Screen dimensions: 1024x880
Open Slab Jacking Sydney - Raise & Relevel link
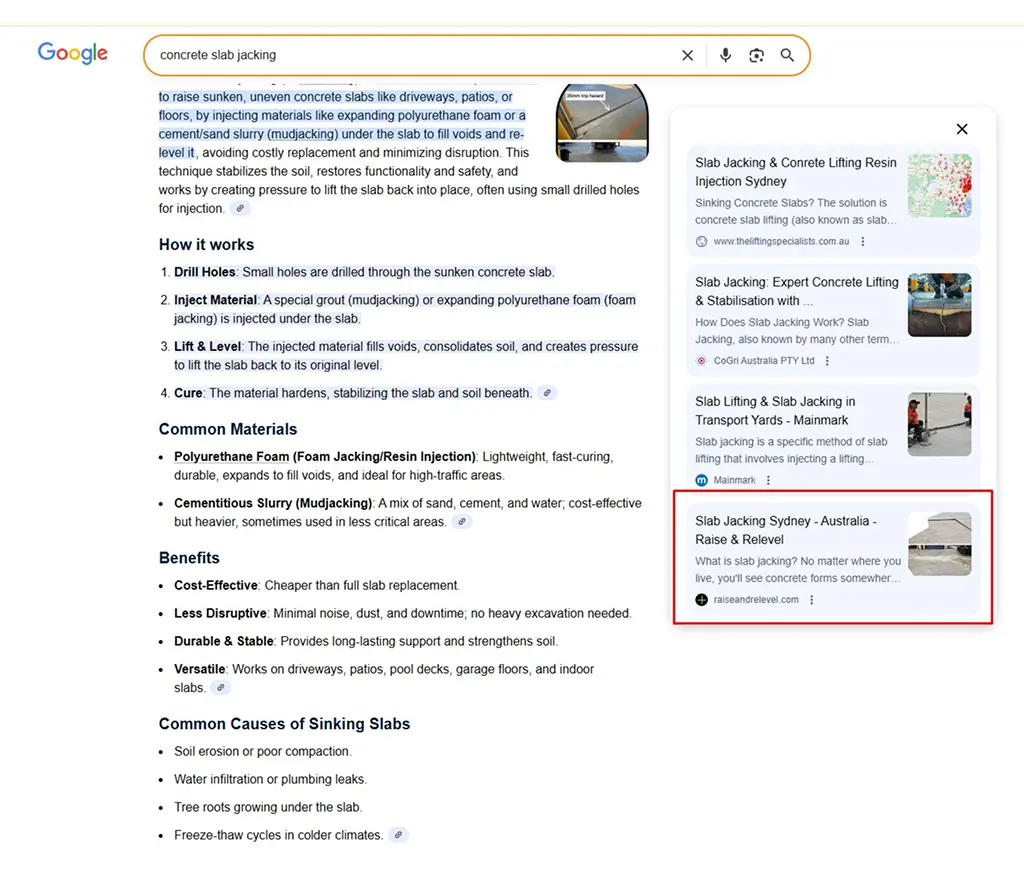click(x=785, y=530)
